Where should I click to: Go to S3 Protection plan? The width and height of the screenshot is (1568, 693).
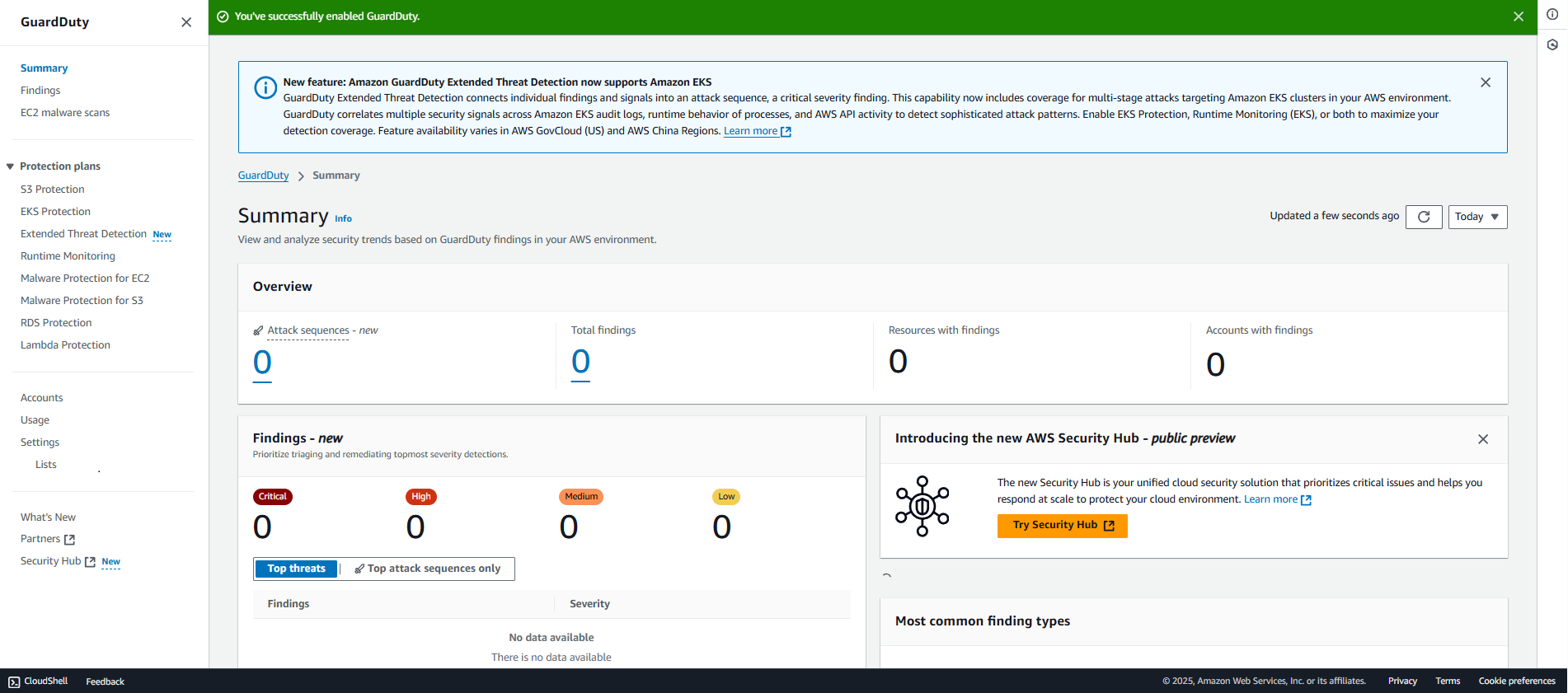(x=52, y=190)
